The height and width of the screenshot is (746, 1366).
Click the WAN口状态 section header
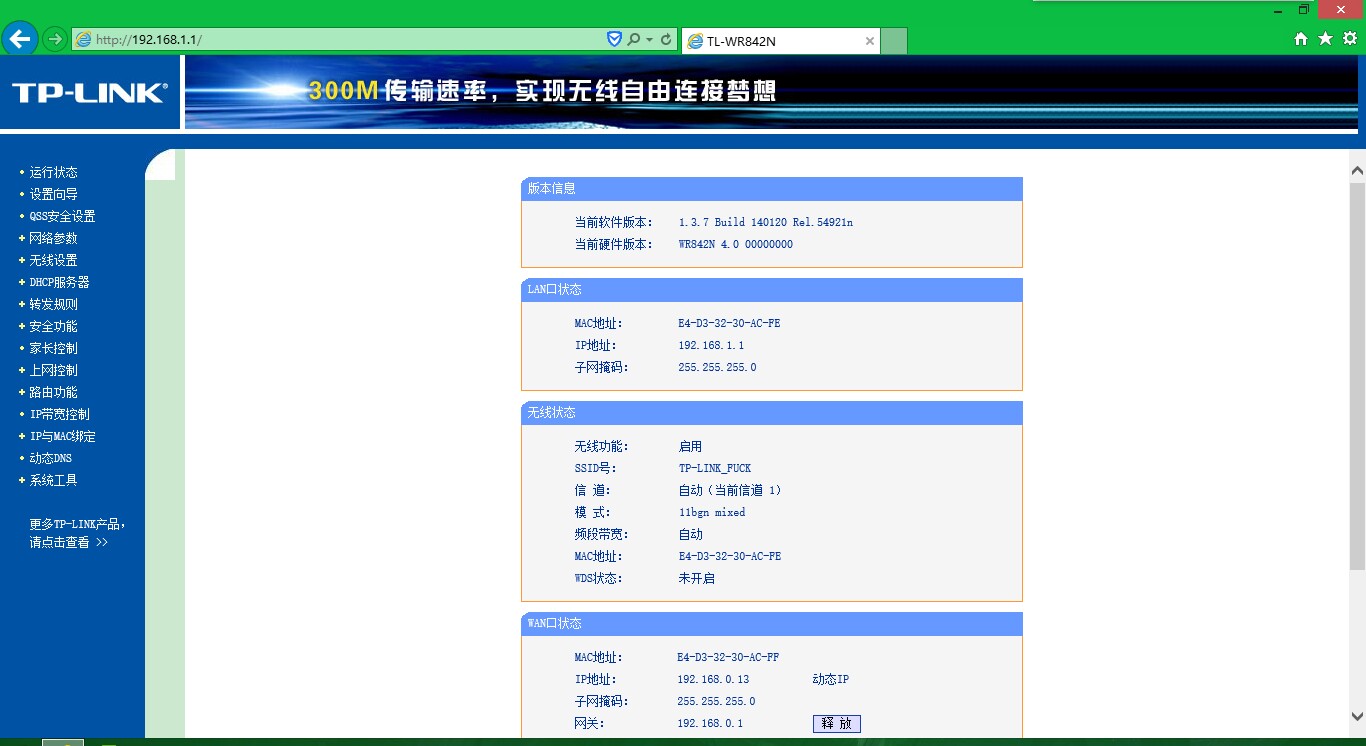point(772,624)
